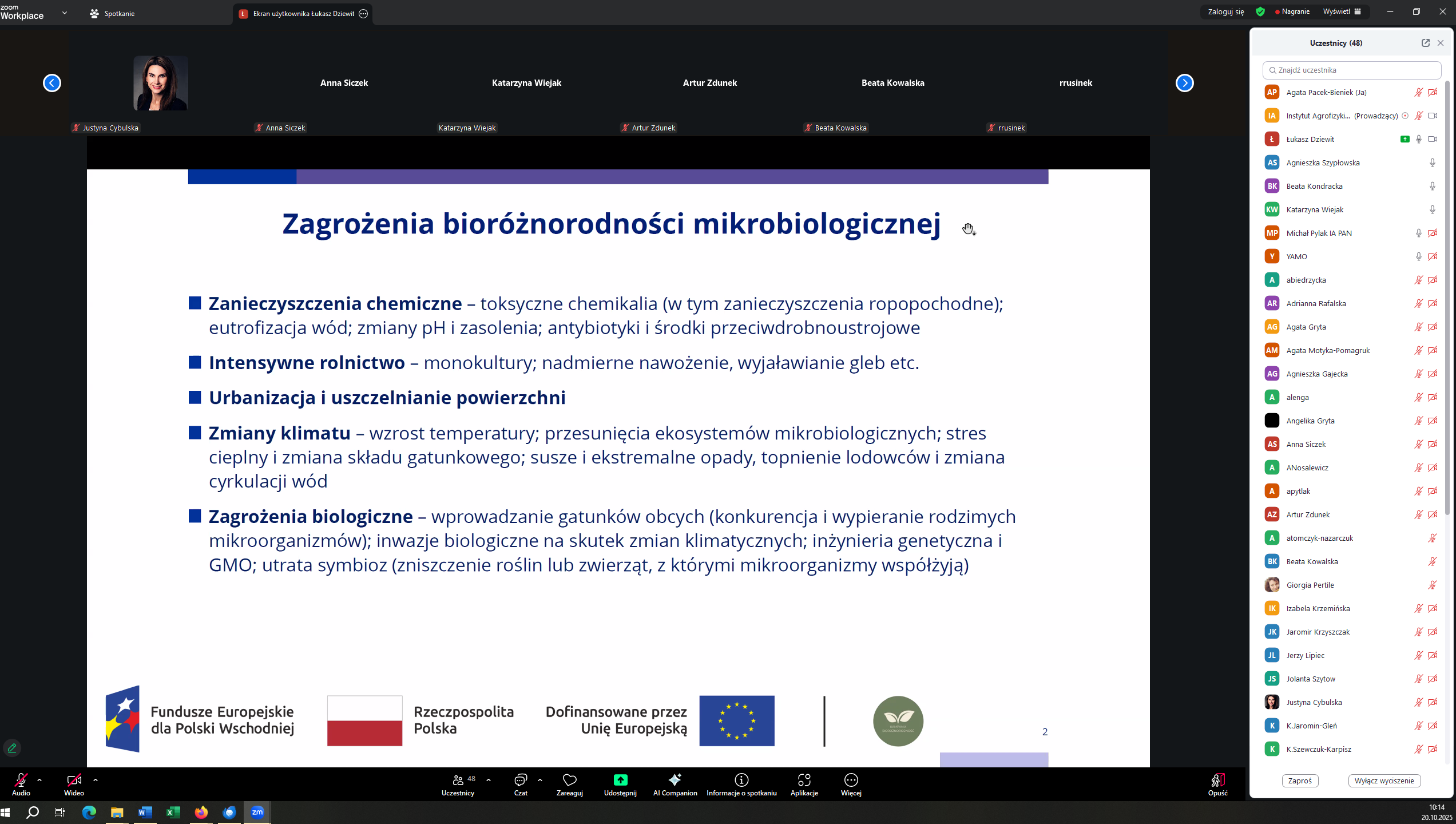Click the Więcej more options icon

tap(851, 781)
